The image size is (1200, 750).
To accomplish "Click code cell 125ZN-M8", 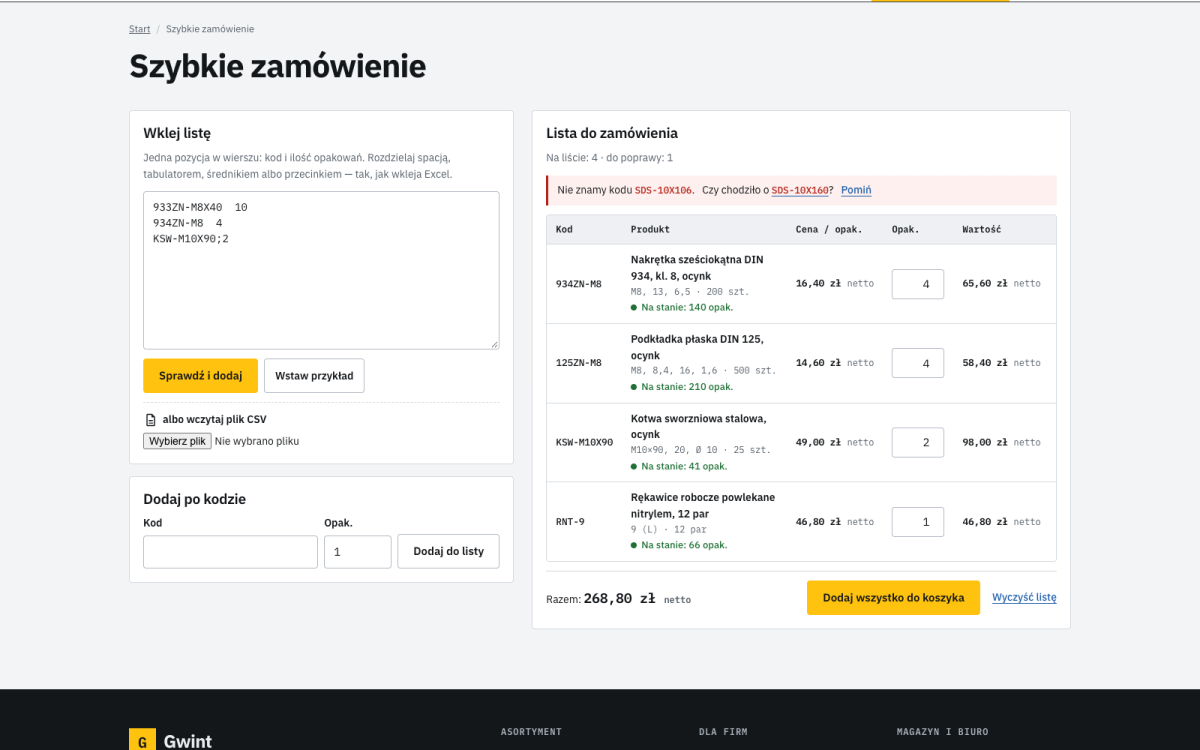I will pyautogui.click(x=579, y=363).
